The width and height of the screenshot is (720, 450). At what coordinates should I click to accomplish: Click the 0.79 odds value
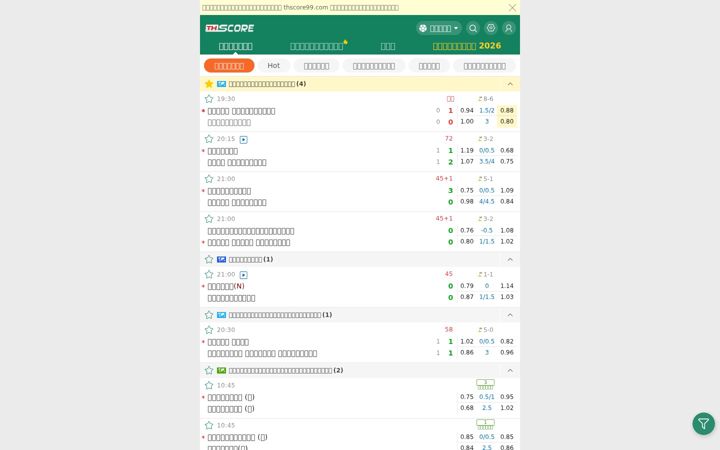467,286
